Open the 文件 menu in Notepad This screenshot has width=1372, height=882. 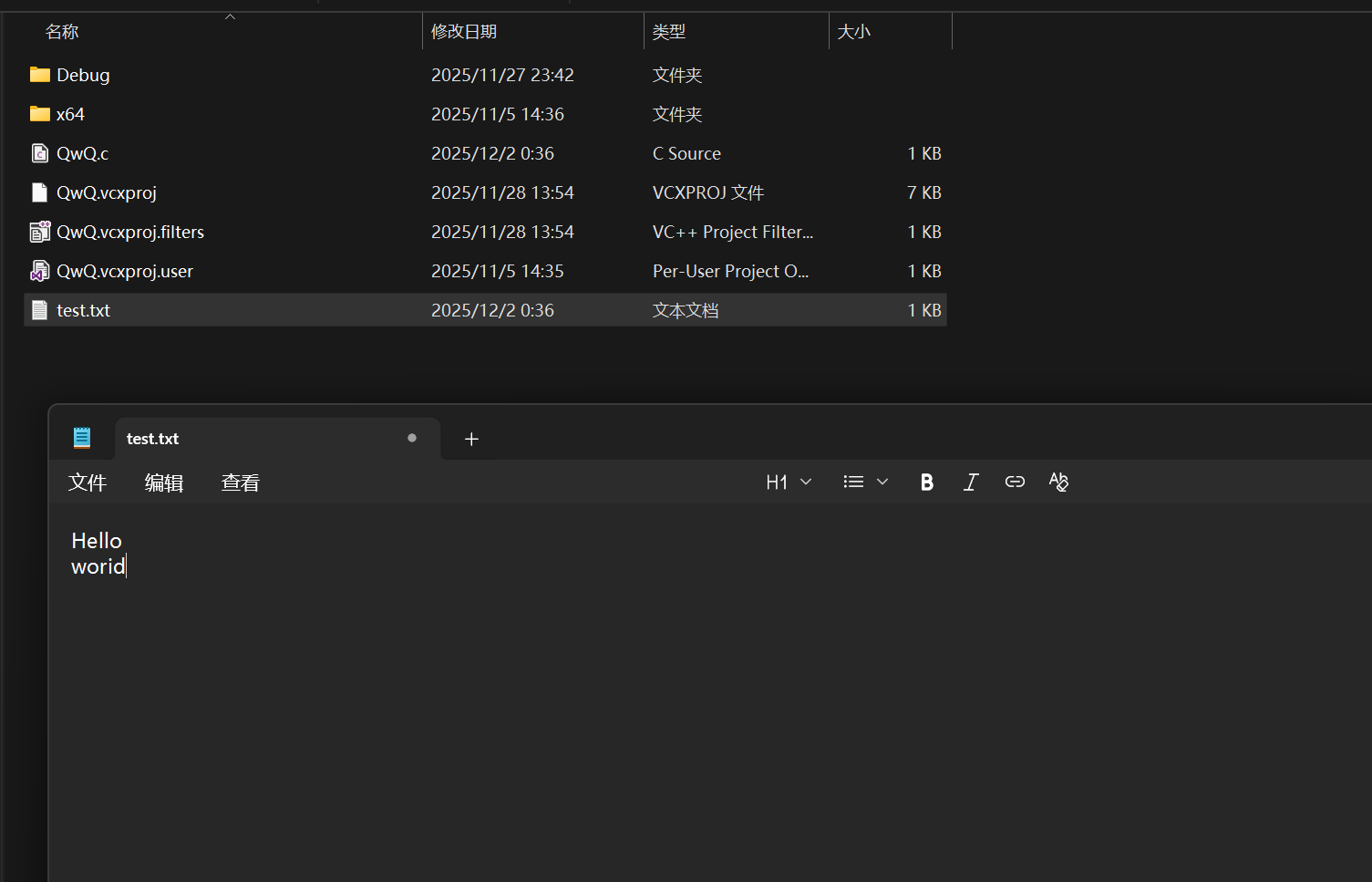(88, 483)
